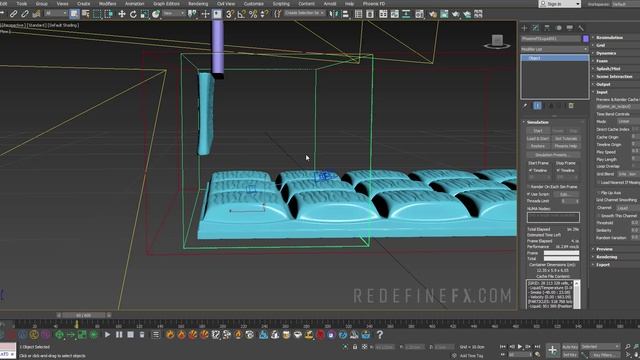Toggle the Stop Frame Timeline checkbox

coord(558,170)
